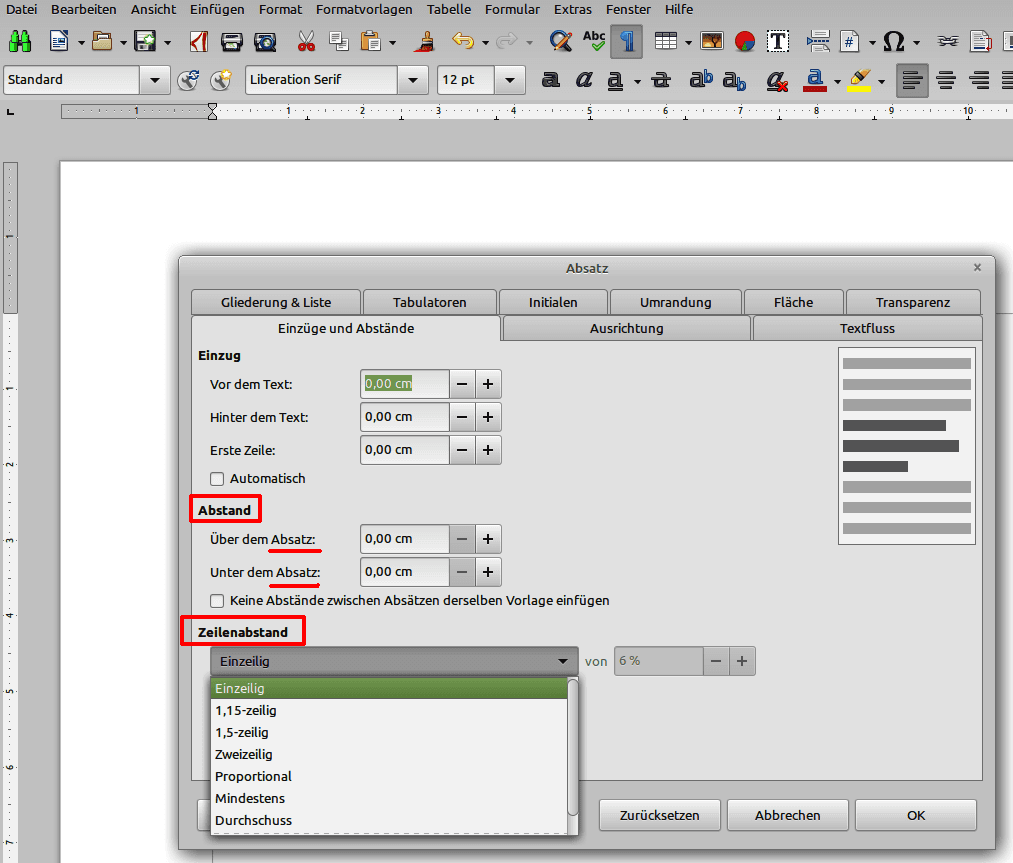
Task: Open dropdown arrow next to Undo icon
Action: 485,43
